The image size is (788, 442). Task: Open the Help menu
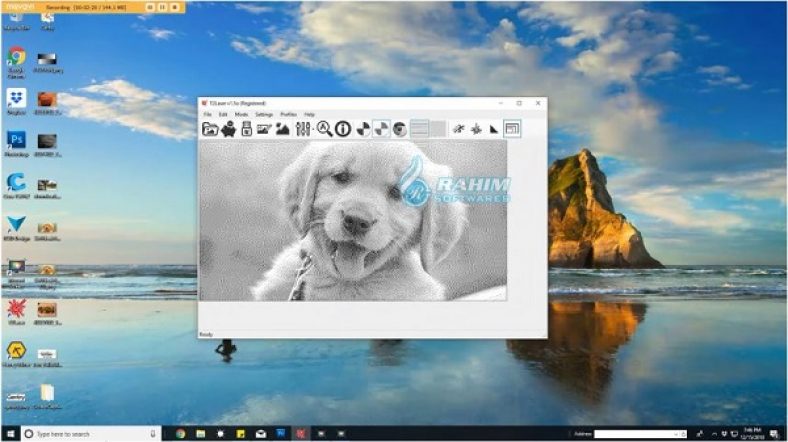[309, 115]
